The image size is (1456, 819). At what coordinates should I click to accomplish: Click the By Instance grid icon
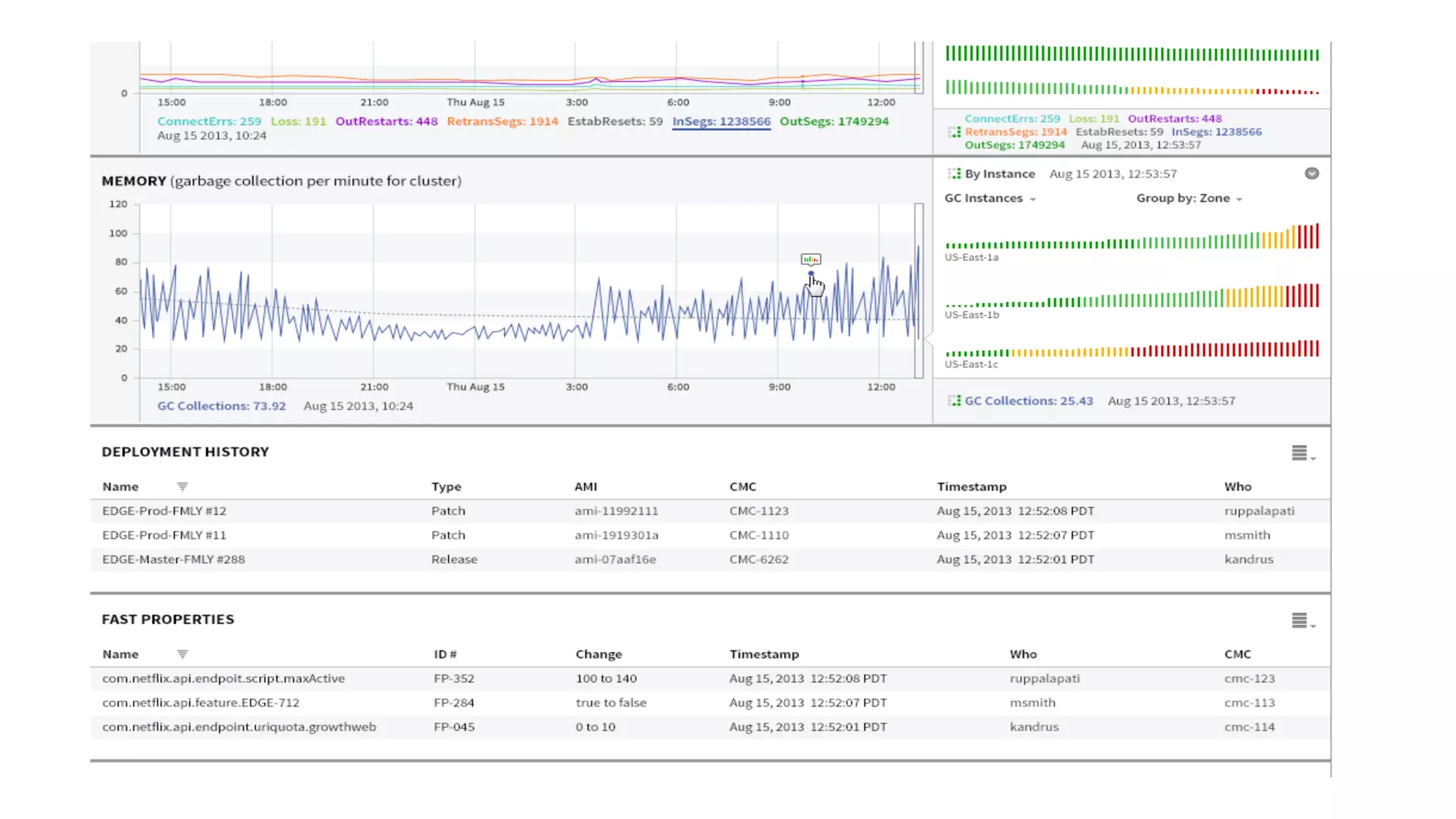953,173
